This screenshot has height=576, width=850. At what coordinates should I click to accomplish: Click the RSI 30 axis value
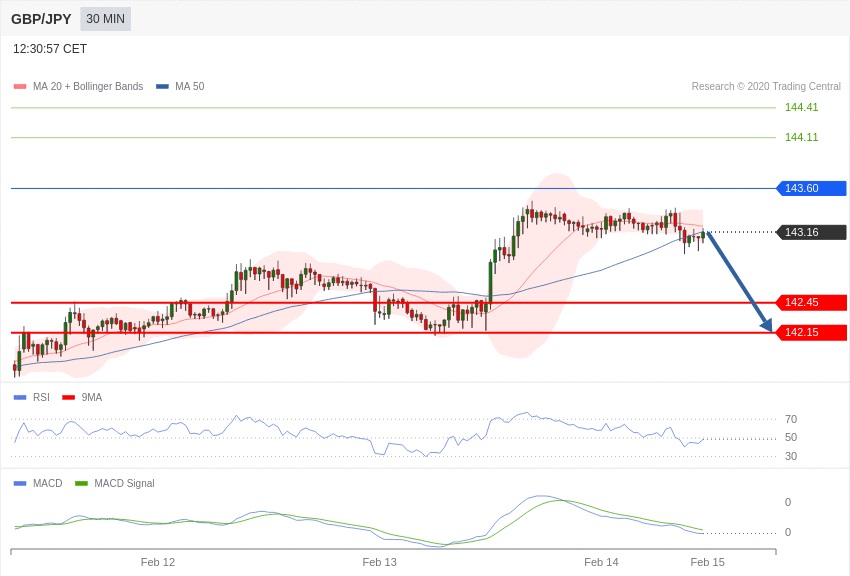(x=791, y=456)
